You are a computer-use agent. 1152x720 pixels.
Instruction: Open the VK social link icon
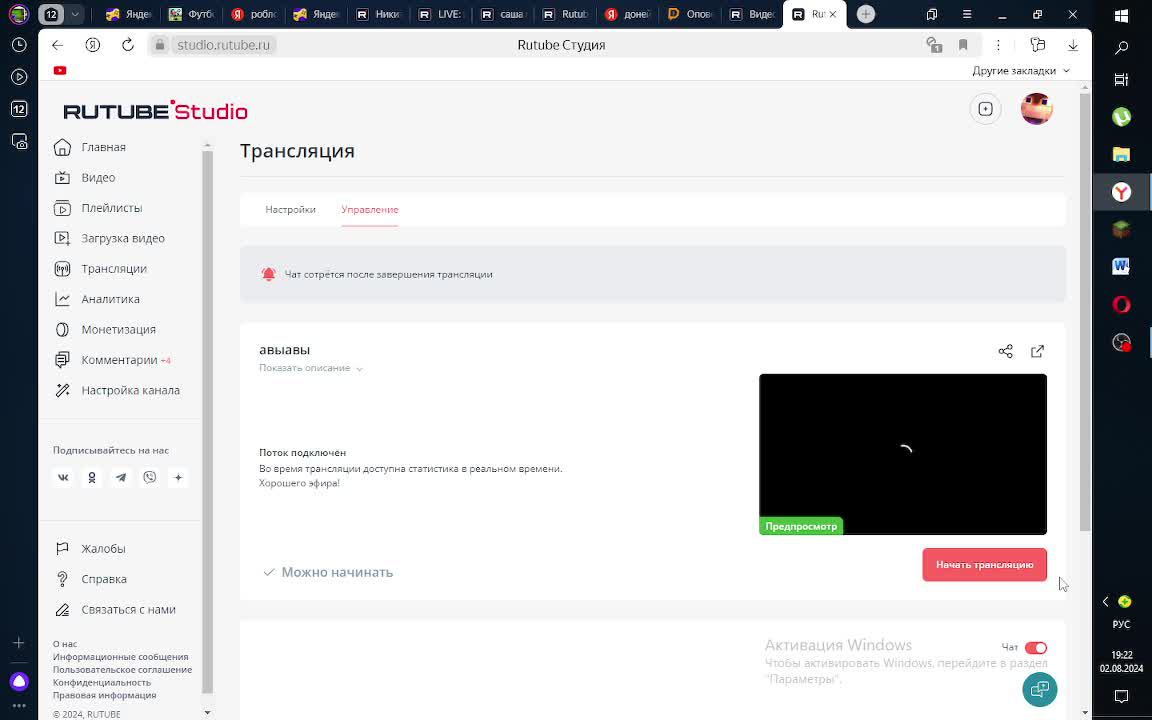(x=63, y=478)
